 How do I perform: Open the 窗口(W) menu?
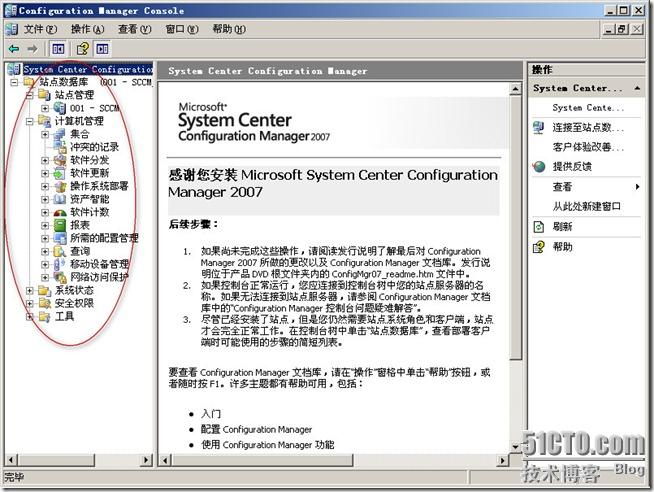tap(182, 29)
